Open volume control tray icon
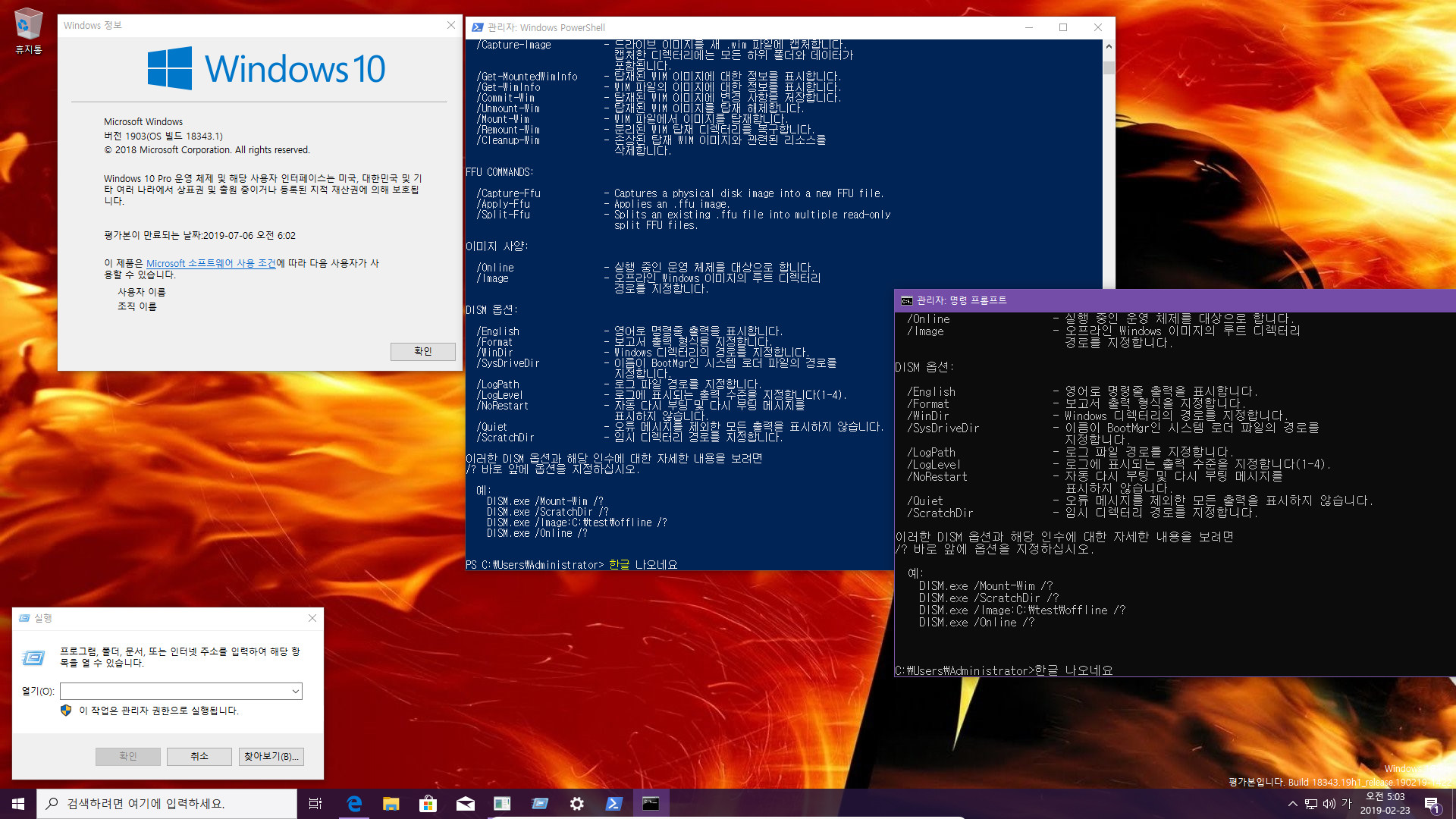Screen dimensions: 1456x819 pos(1329,804)
